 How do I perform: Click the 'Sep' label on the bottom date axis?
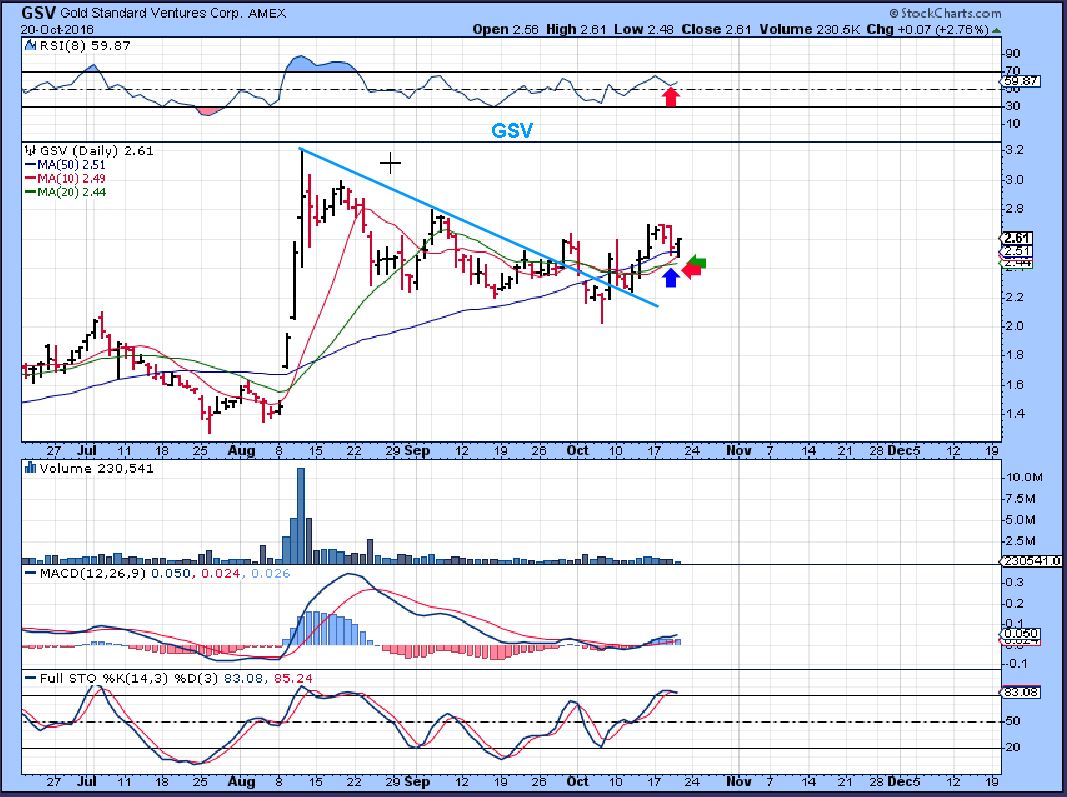click(x=417, y=781)
